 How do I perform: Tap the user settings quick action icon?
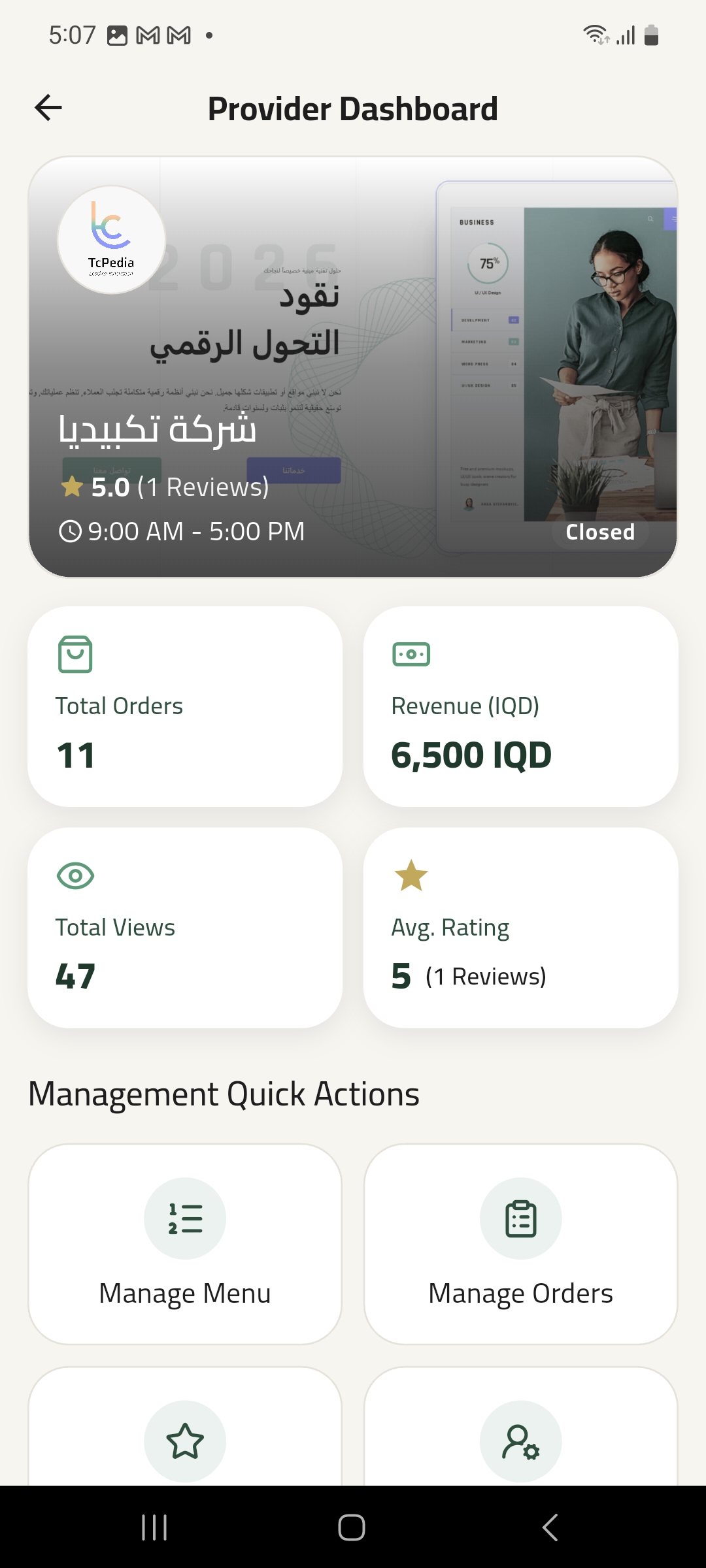click(x=521, y=1441)
